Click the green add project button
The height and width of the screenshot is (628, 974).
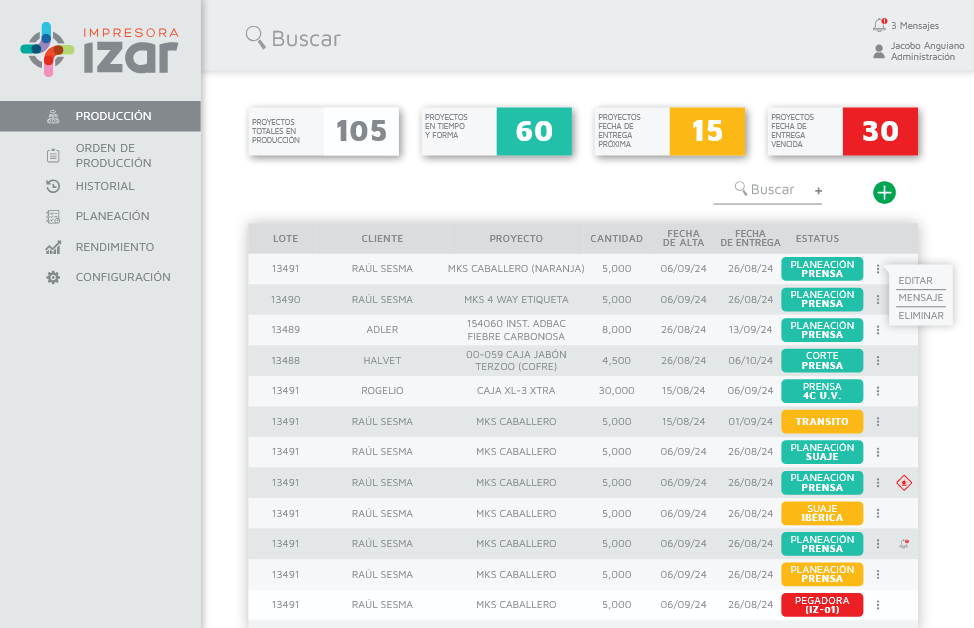pyautogui.click(x=884, y=192)
